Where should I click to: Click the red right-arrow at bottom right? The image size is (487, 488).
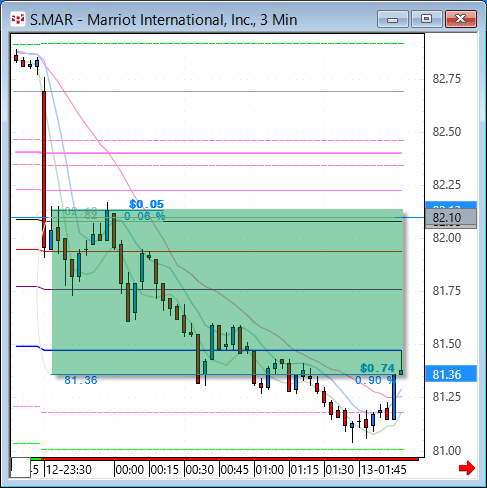coord(467,468)
